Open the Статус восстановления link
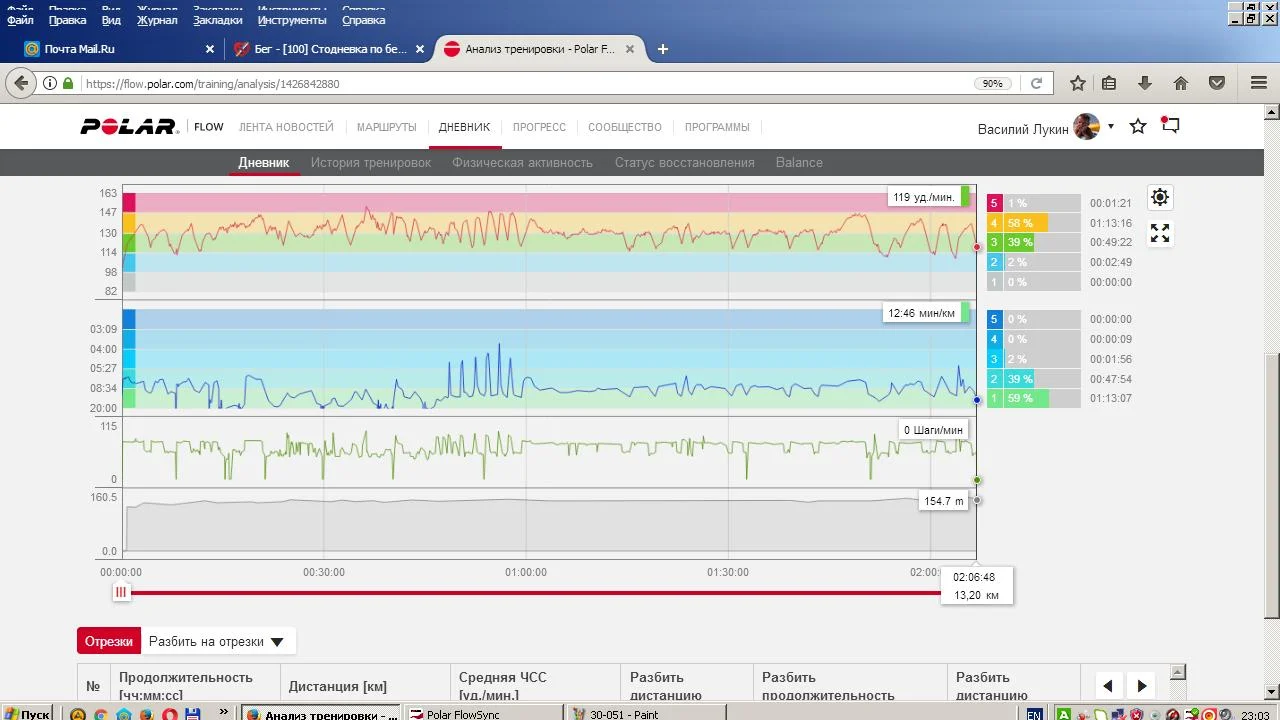This screenshot has width=1280, height=720. click(x=684, y=162)
